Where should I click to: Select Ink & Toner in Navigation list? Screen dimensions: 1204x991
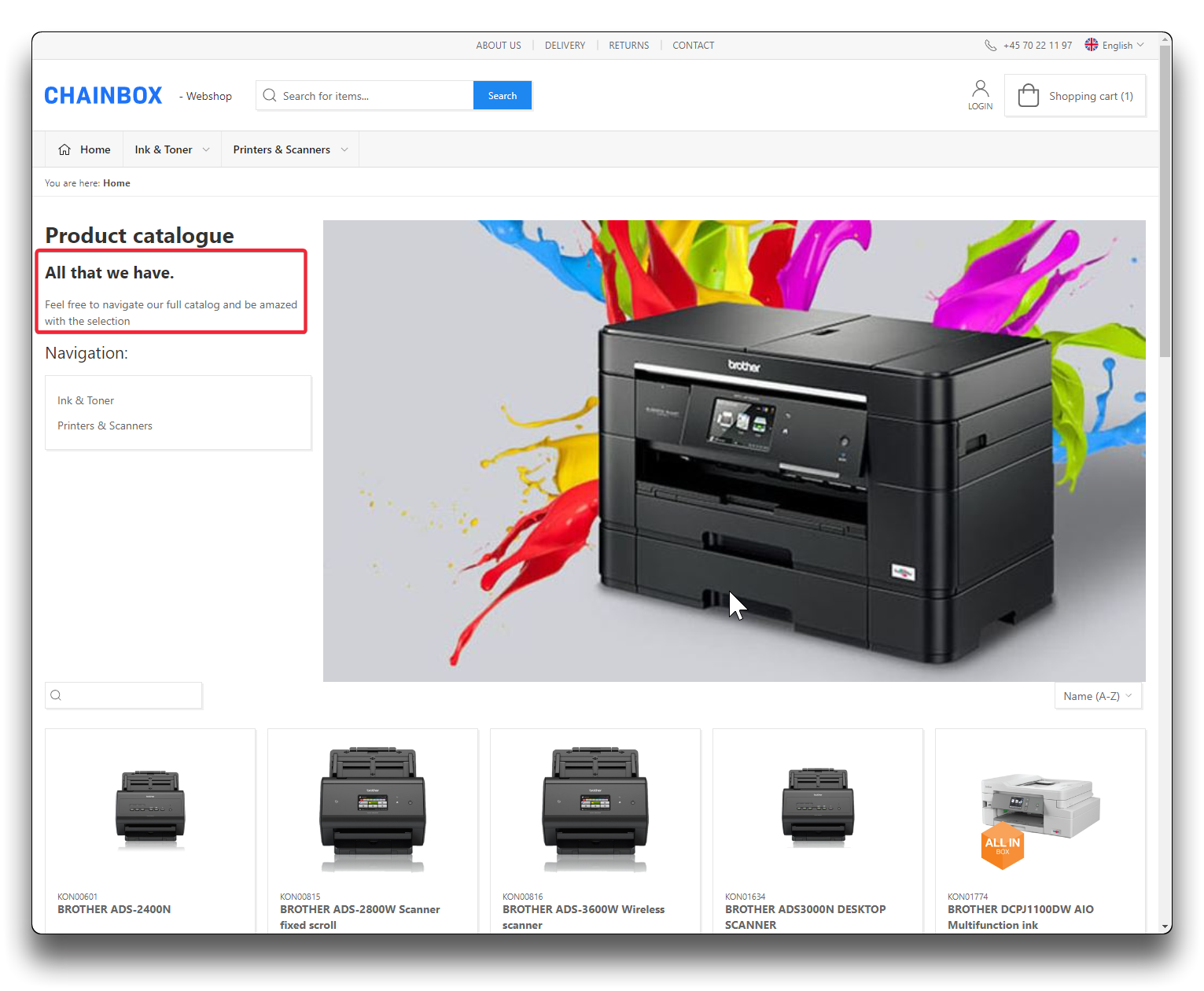coord(86,400)
